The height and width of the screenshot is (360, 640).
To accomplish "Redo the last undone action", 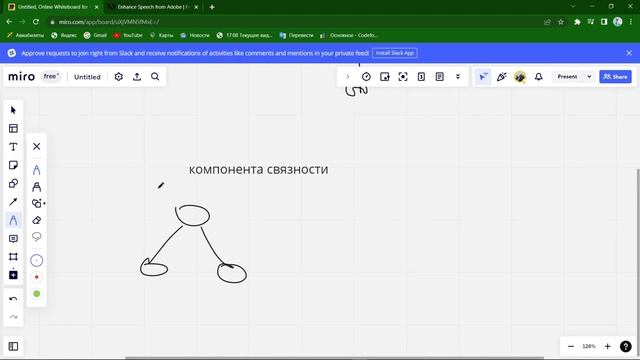I will [13, 317].
